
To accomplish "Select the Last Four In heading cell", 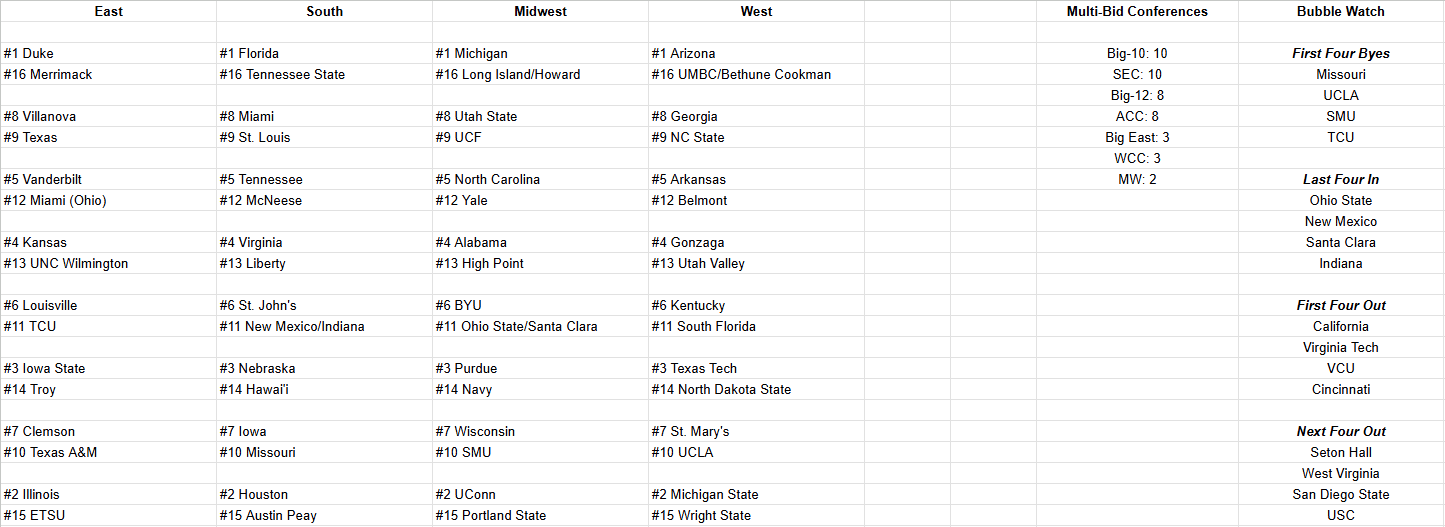I will [1340, 180].
